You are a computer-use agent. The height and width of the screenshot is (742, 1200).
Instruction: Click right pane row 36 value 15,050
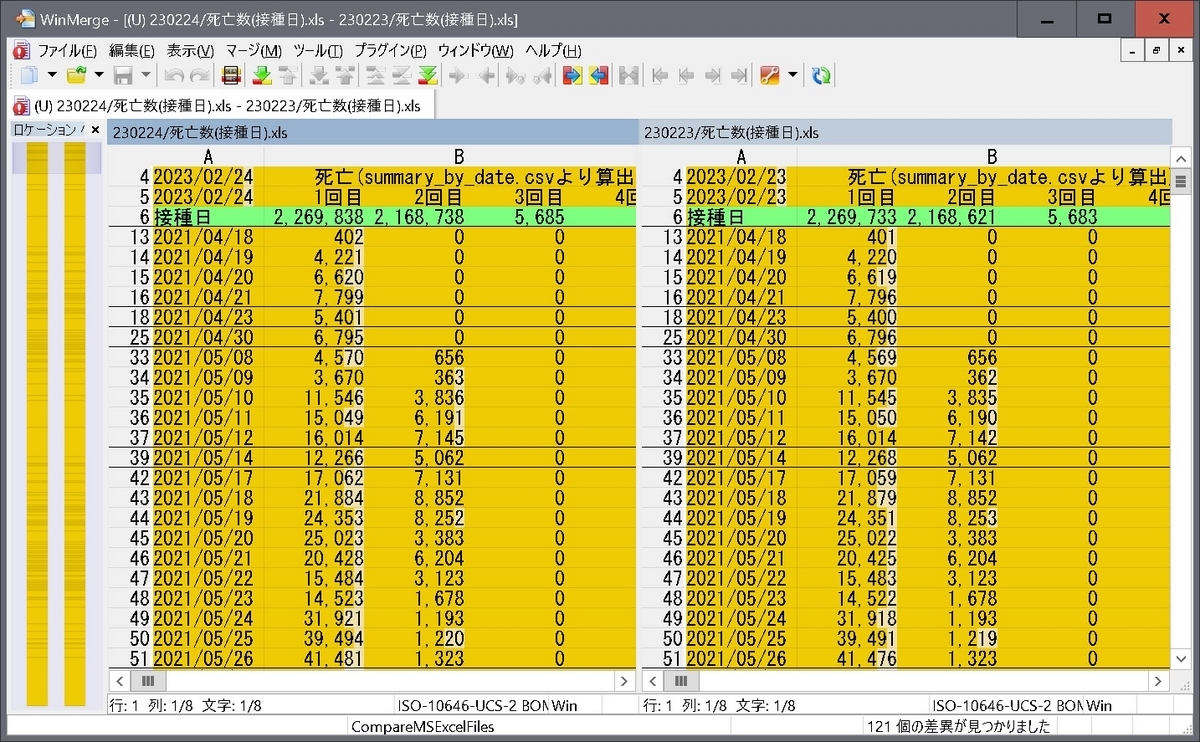coord(866,417)
